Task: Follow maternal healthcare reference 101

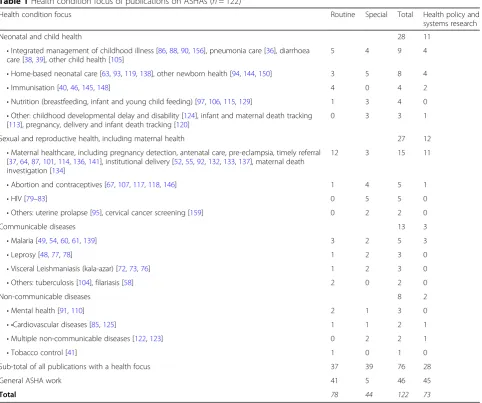Action: click(48, 162)
